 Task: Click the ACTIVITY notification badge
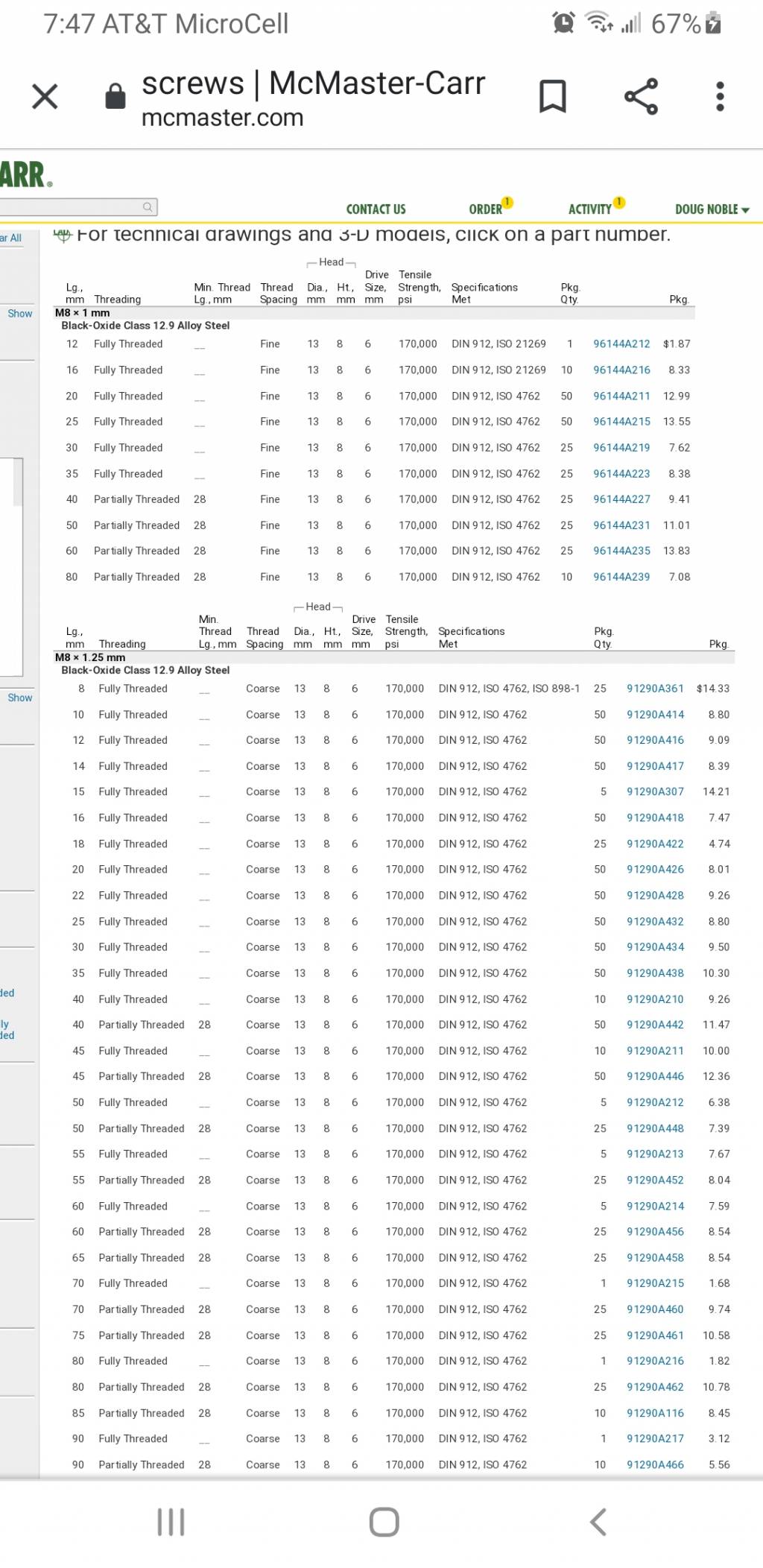pyautogui.click(x=619, y=202)
